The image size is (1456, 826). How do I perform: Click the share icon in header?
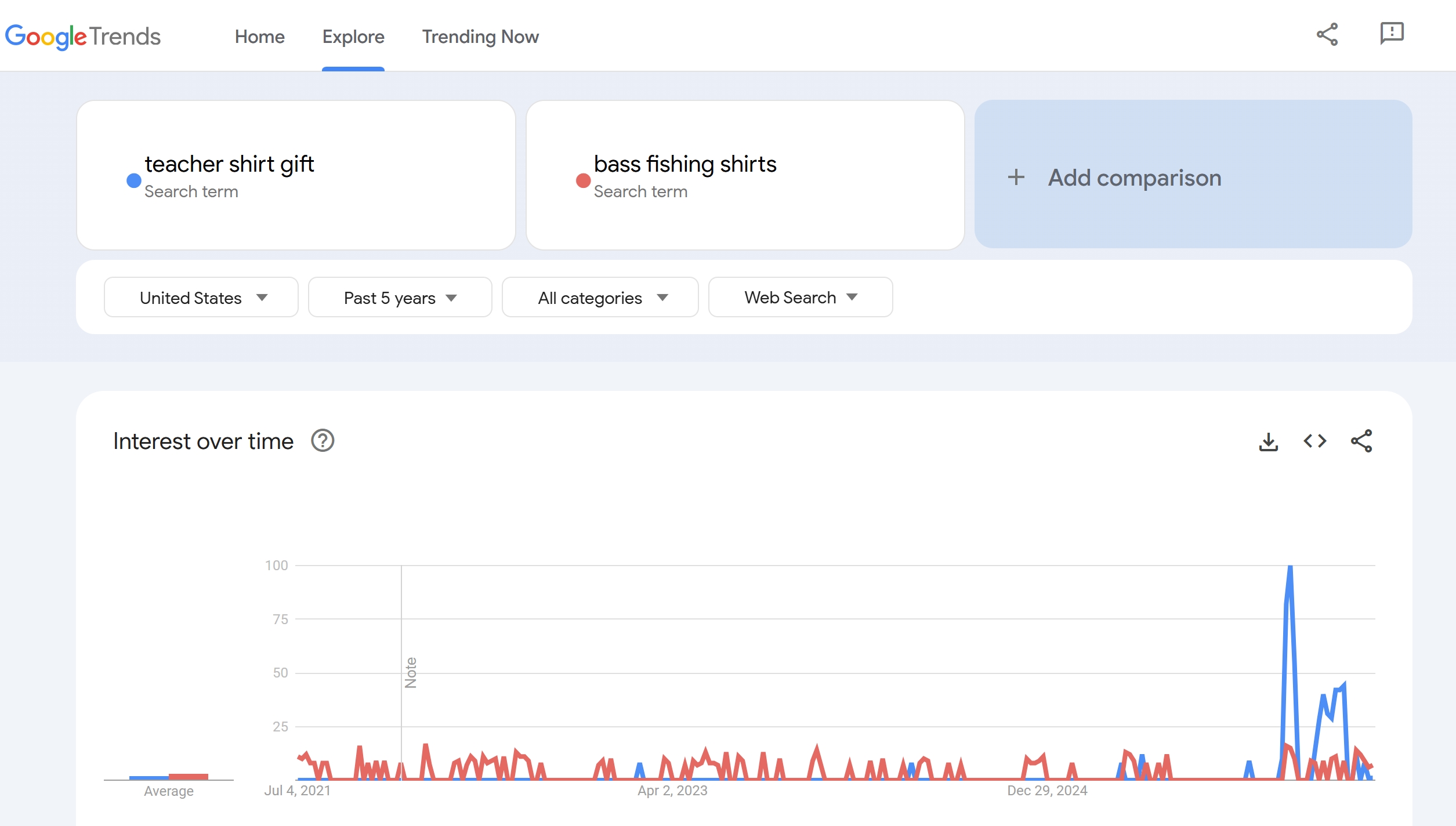(1327, 34)
